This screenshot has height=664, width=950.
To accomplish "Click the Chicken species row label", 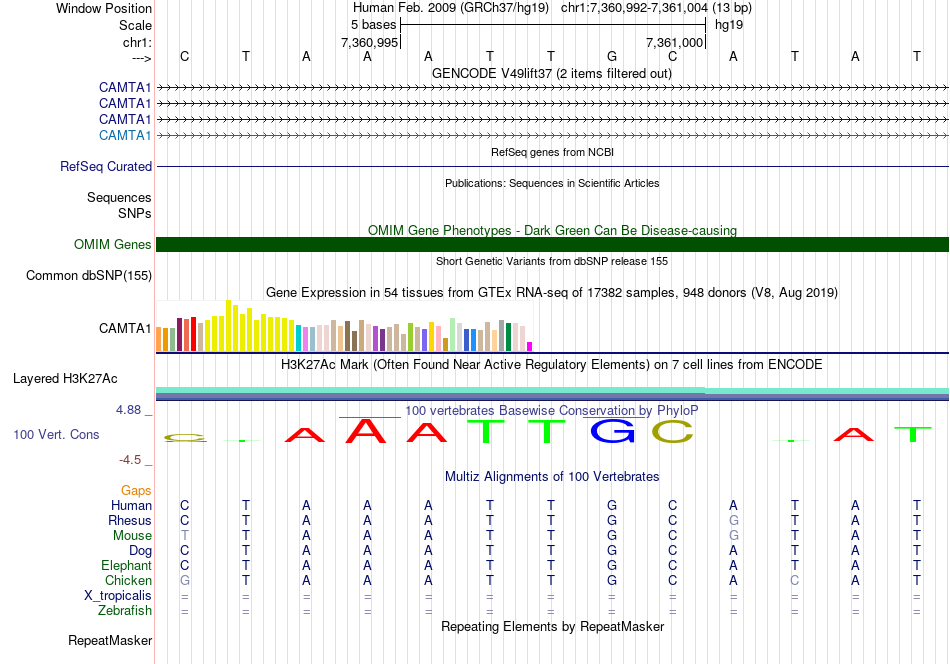I will point(128,580).
